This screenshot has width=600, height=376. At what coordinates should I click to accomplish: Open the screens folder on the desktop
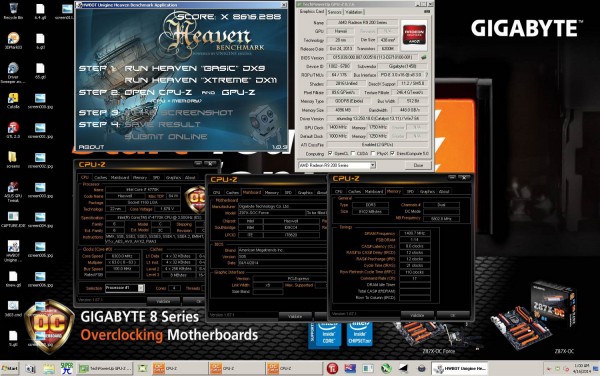click(13, 160)
